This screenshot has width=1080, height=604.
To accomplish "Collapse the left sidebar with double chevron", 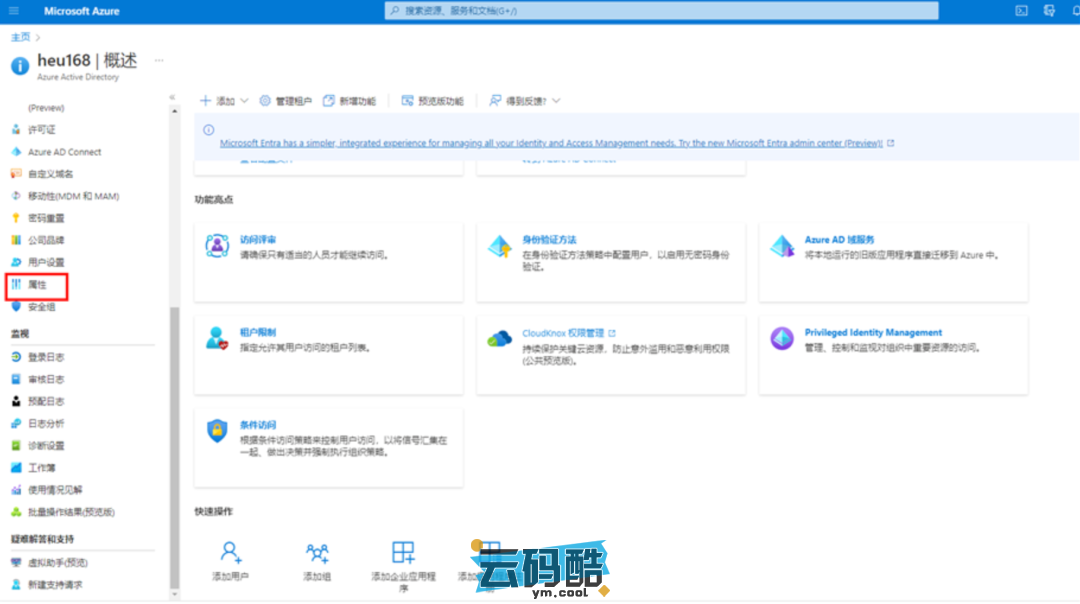I will pos(172,97).
